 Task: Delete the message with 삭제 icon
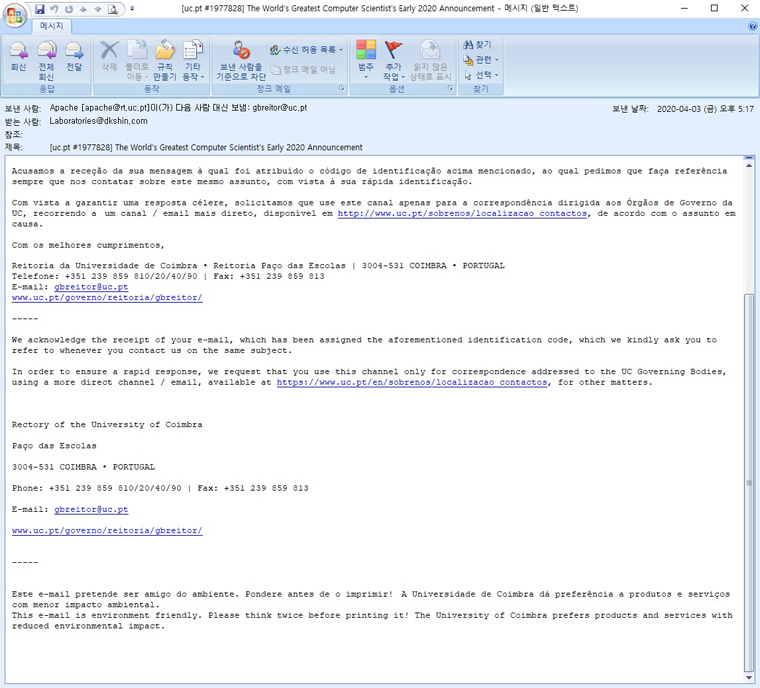point(109,58)
